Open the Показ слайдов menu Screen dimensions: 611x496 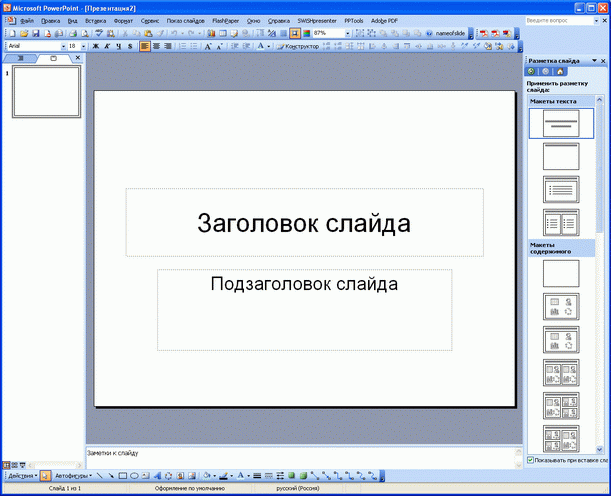click(185, 21)
